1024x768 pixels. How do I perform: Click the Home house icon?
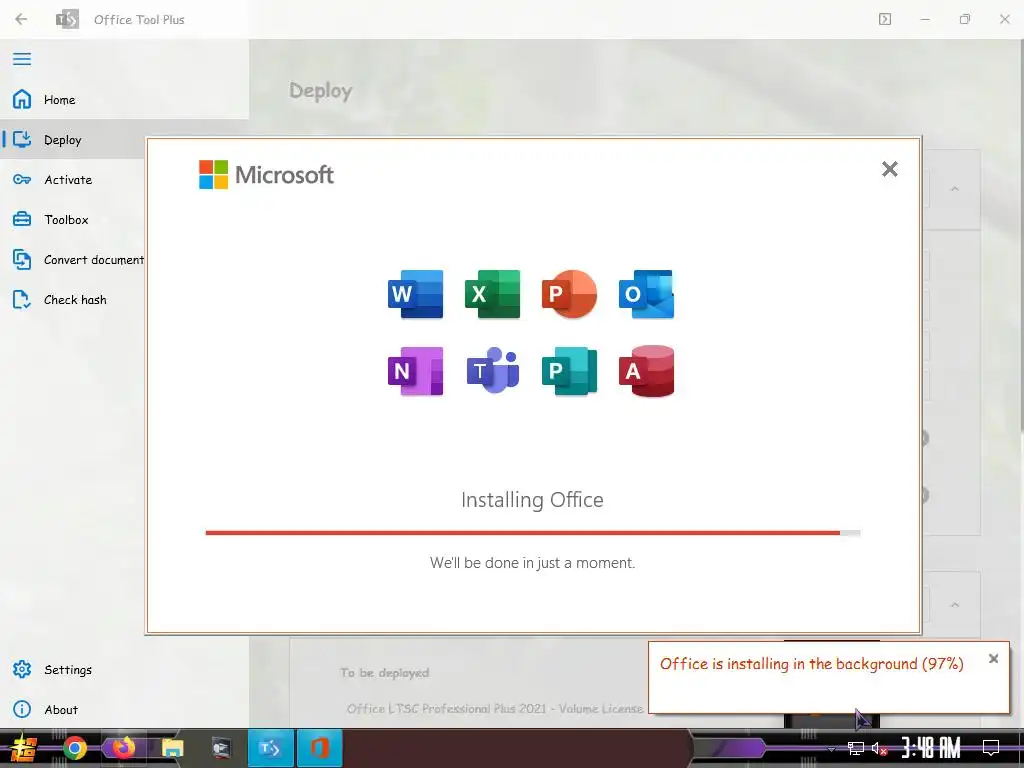[22, 99]
